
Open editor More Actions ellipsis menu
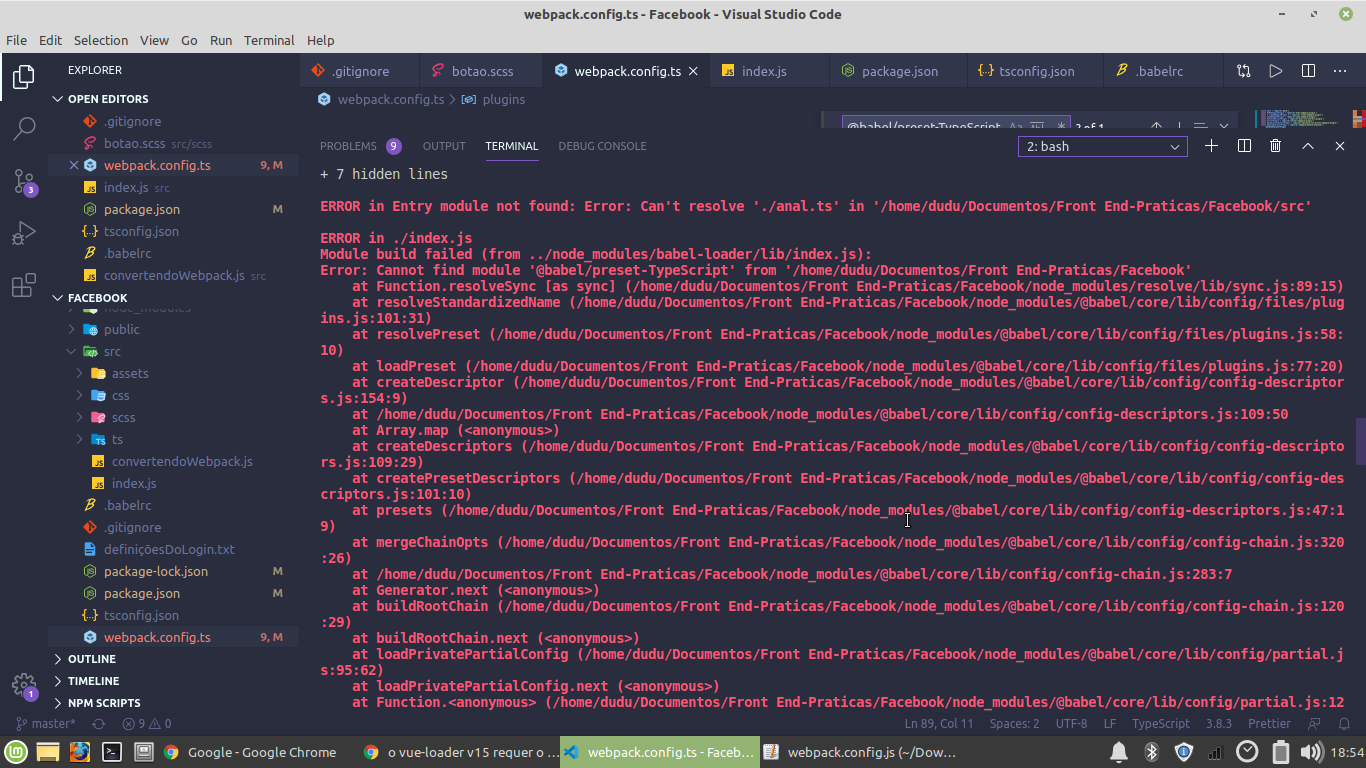point(1340,71)
